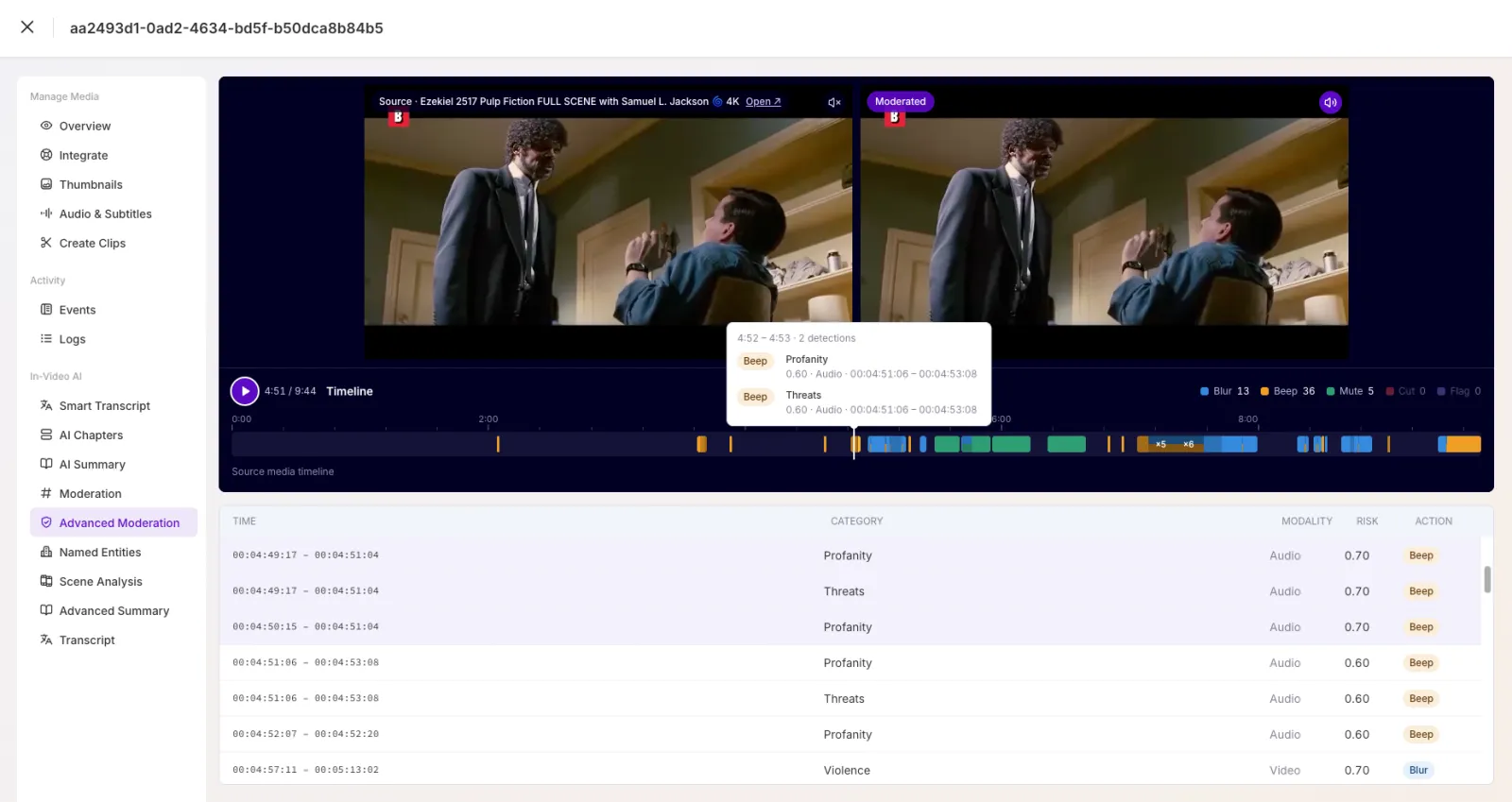Click the Advanced Summary book icon
Screen dimensions: 1512x802
point(45,610)
